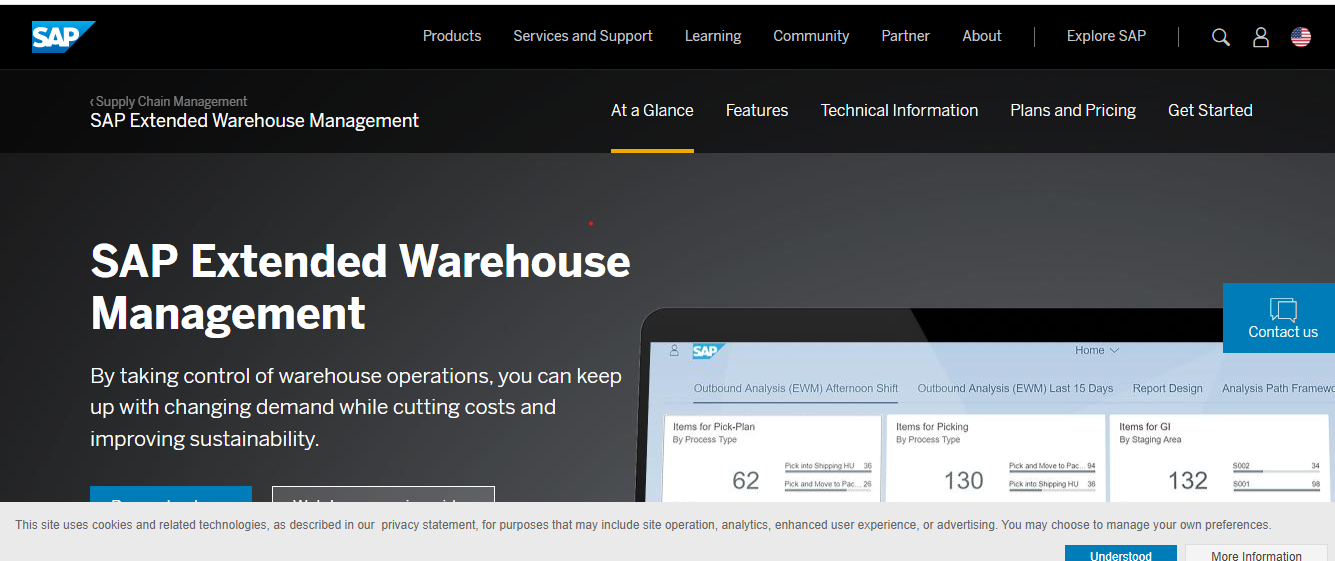Go to the Get Started tab
The image size is (1335, 561).
(1210, 110)
